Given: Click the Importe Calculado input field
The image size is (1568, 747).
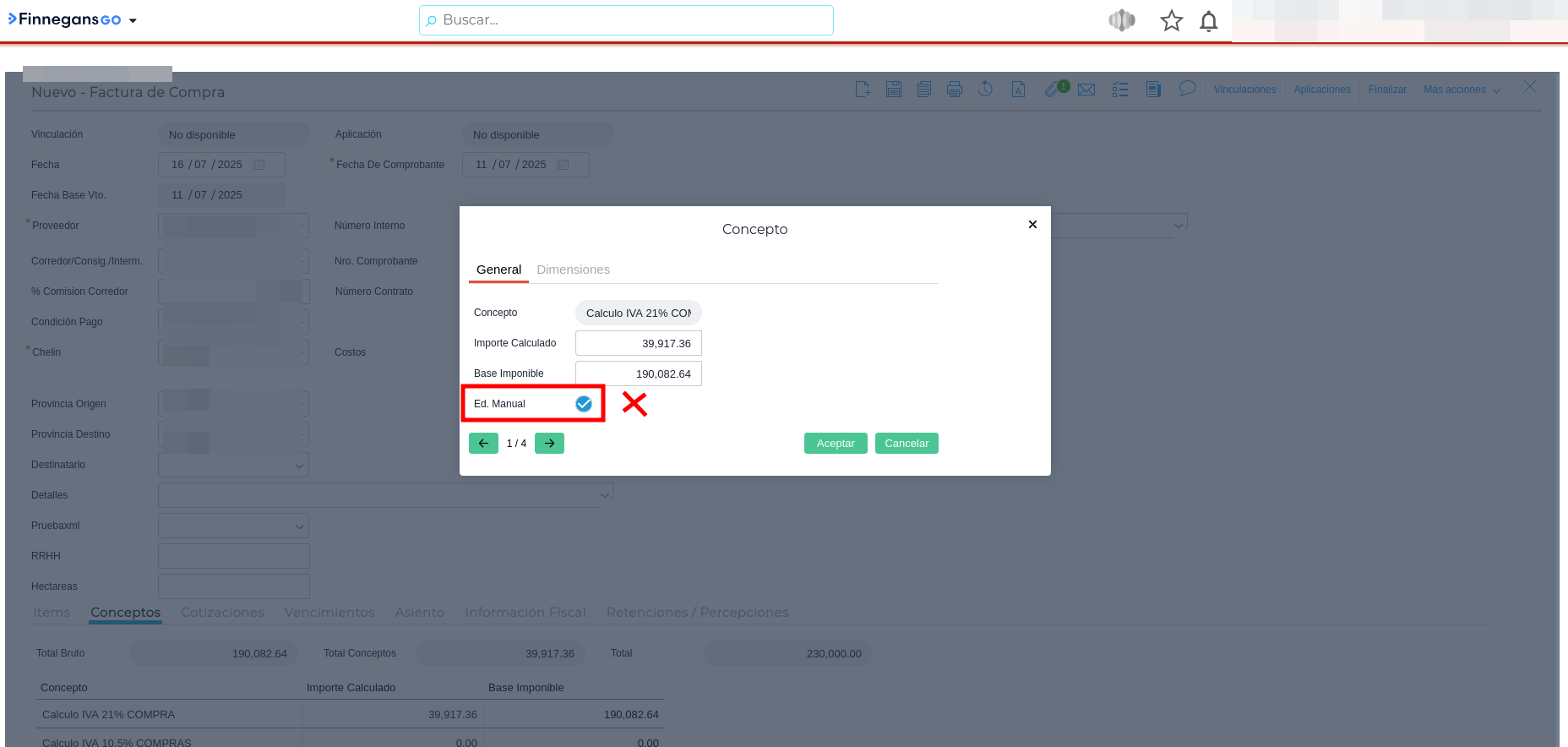Looking at the screenshot, I should [639, 344].
